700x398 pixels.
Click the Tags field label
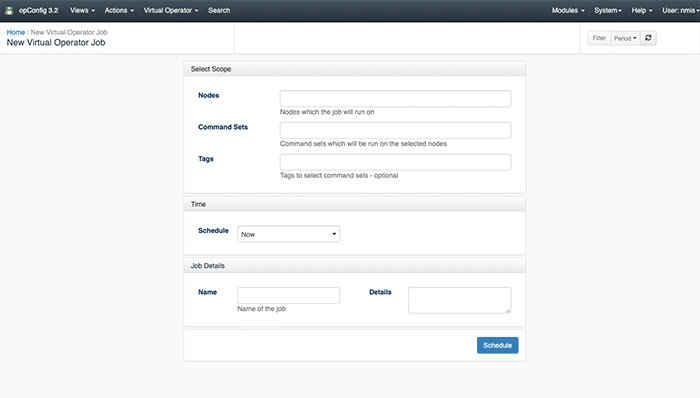(206, 159)
